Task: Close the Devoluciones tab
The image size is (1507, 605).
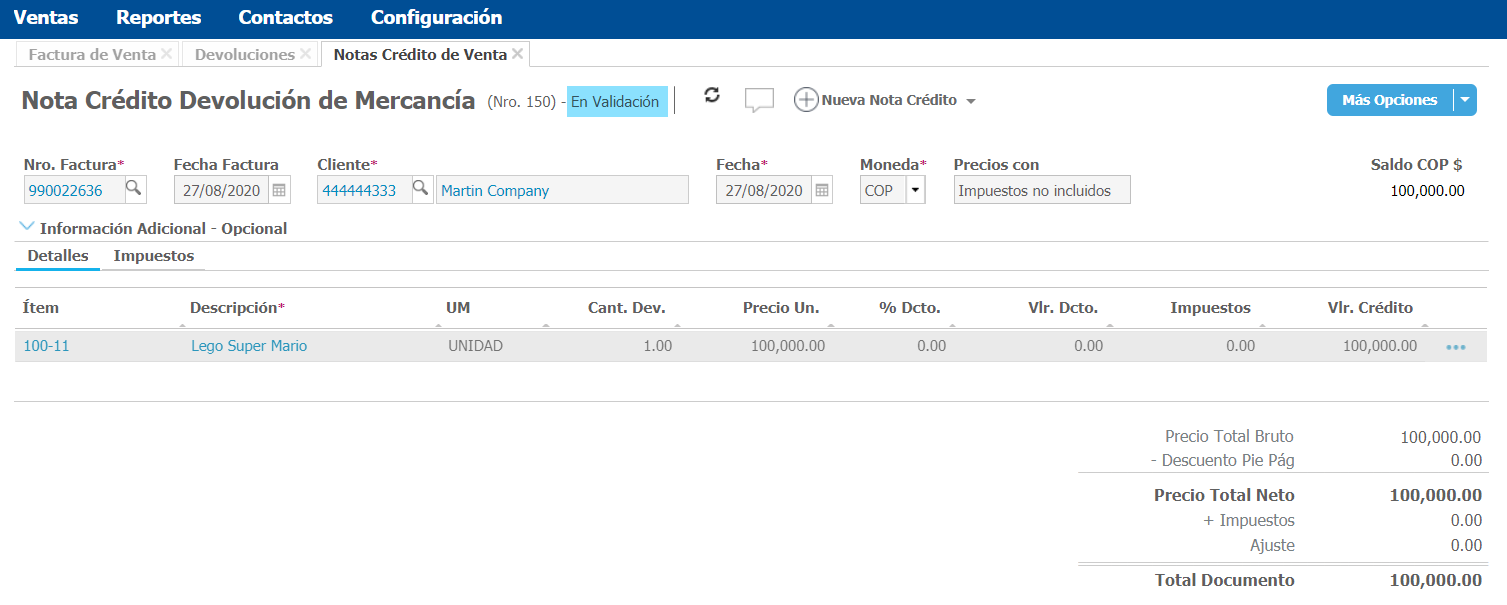Action: (x=305, y=54)
